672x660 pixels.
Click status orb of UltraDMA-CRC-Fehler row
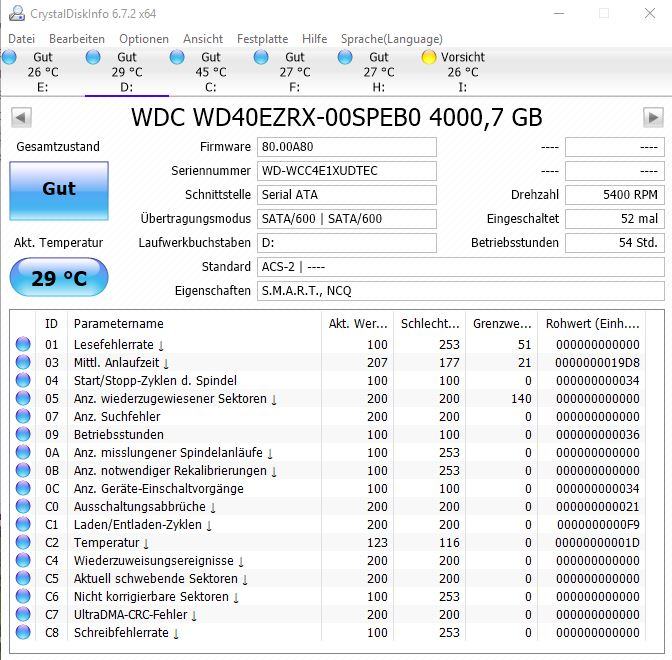[x=23, y=614]
